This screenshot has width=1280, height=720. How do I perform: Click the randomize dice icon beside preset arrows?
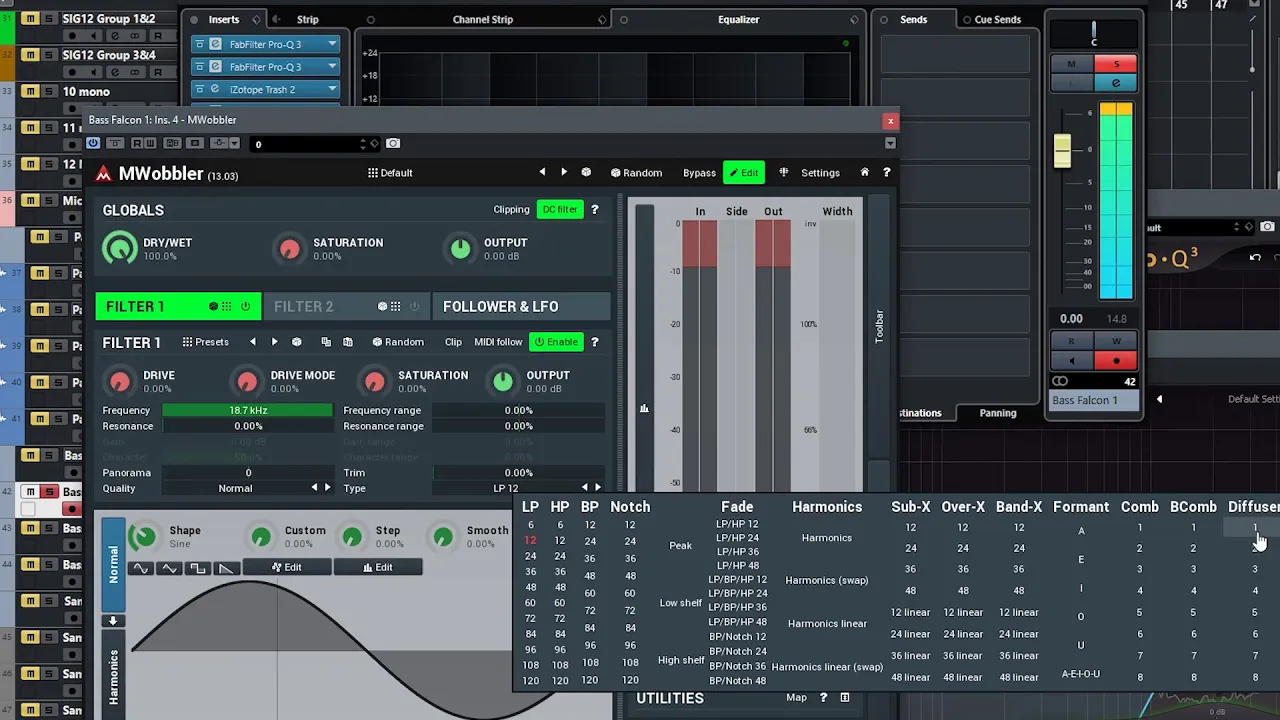[586, 173]
